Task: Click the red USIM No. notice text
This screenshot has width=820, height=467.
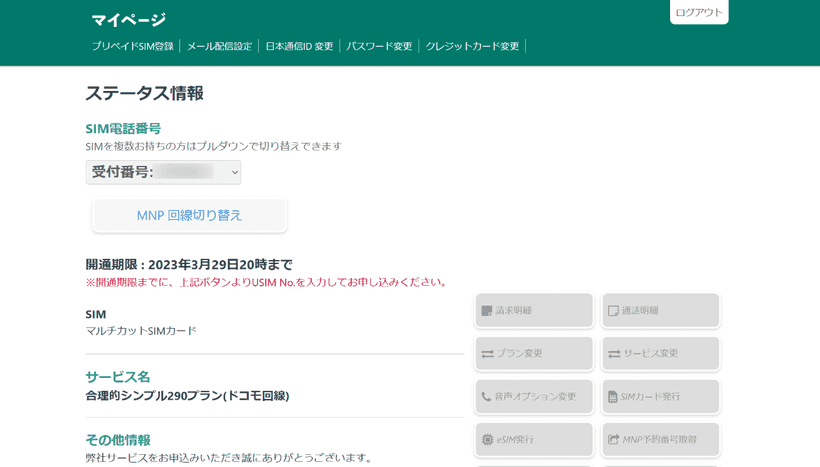Action: (x=267, y=282)
